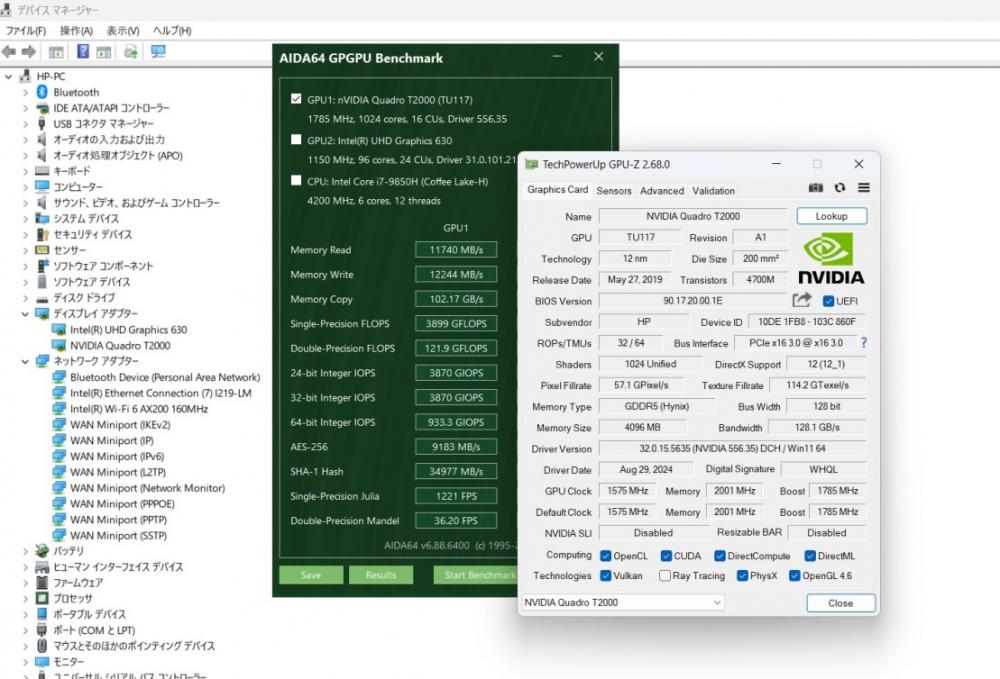Open the GPU-Z hamburger menu
This screenshot has height=679, width=1000.
(x=863, y=188)
